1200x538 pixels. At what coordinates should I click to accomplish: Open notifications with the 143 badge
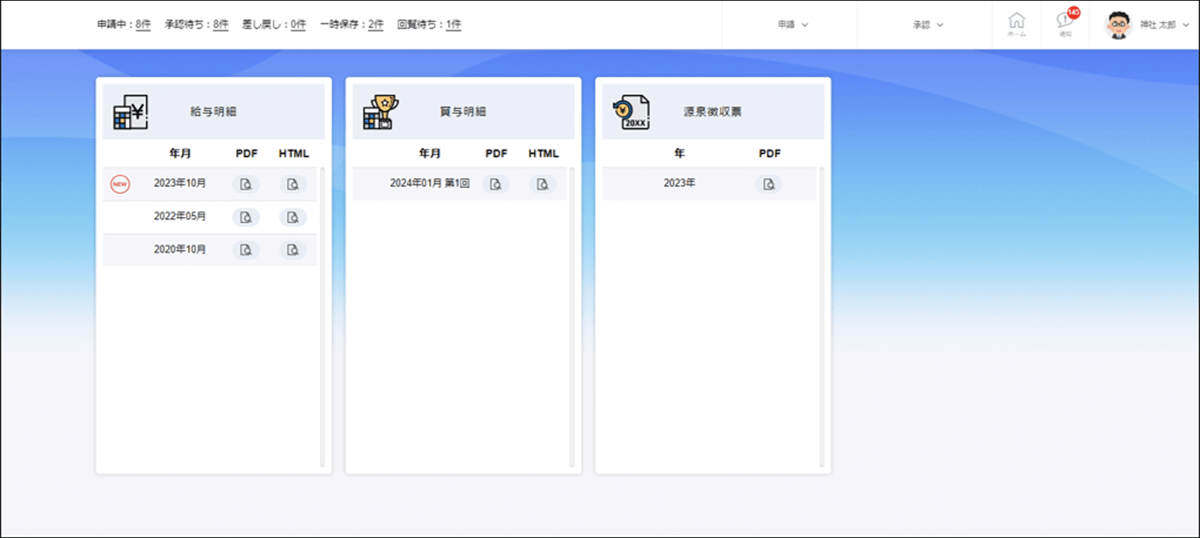(1066, 23)
